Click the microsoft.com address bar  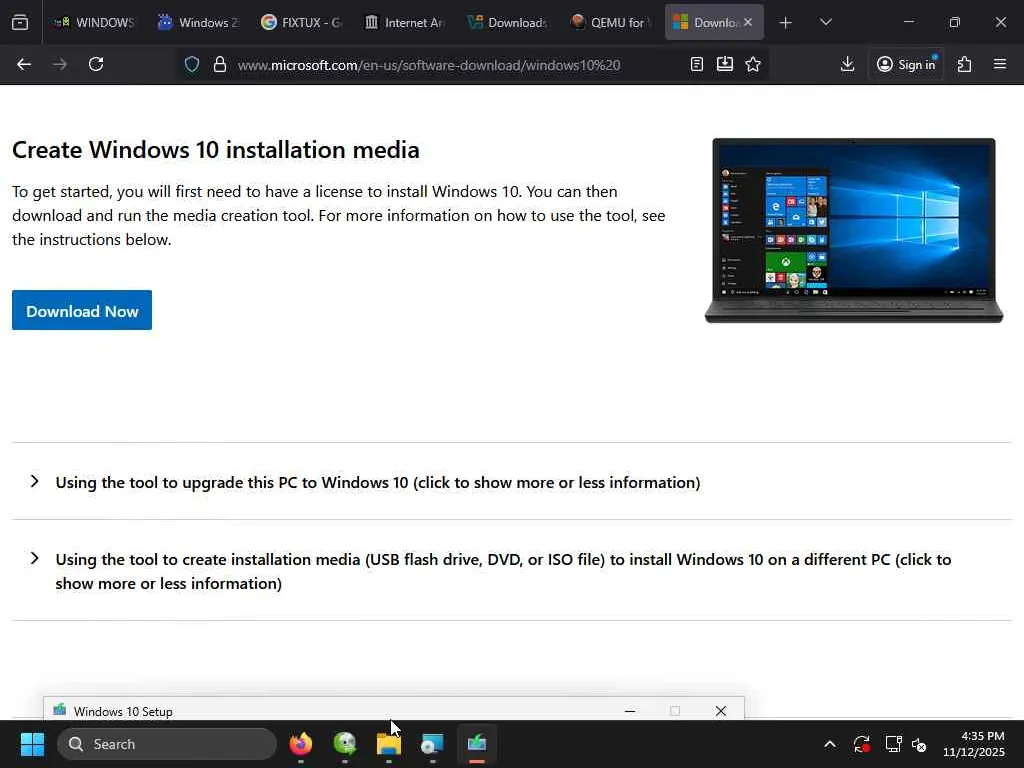click(428, 65)
